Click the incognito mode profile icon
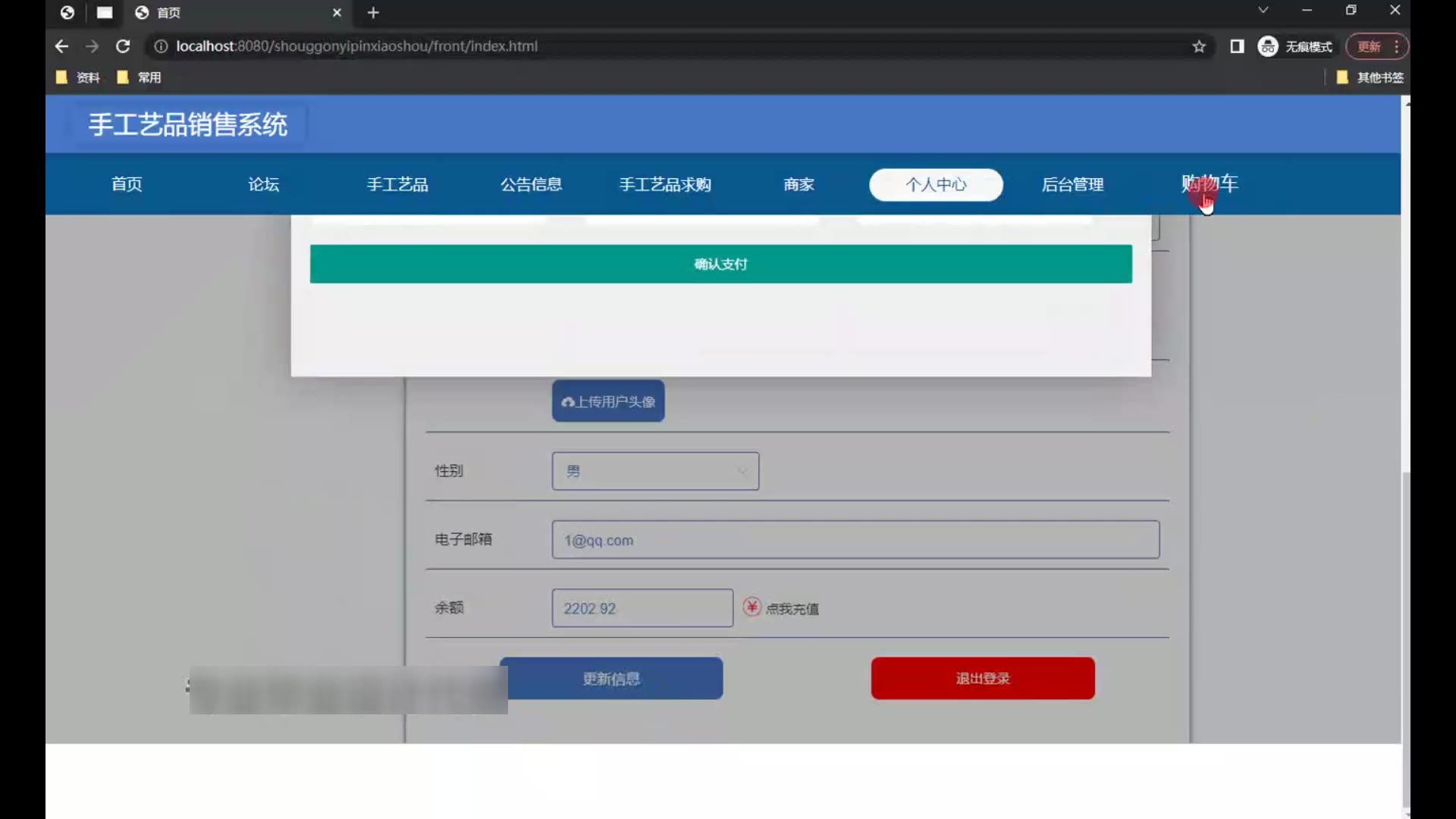This screenshot has height=819, width=1456. coord(1268,46)
